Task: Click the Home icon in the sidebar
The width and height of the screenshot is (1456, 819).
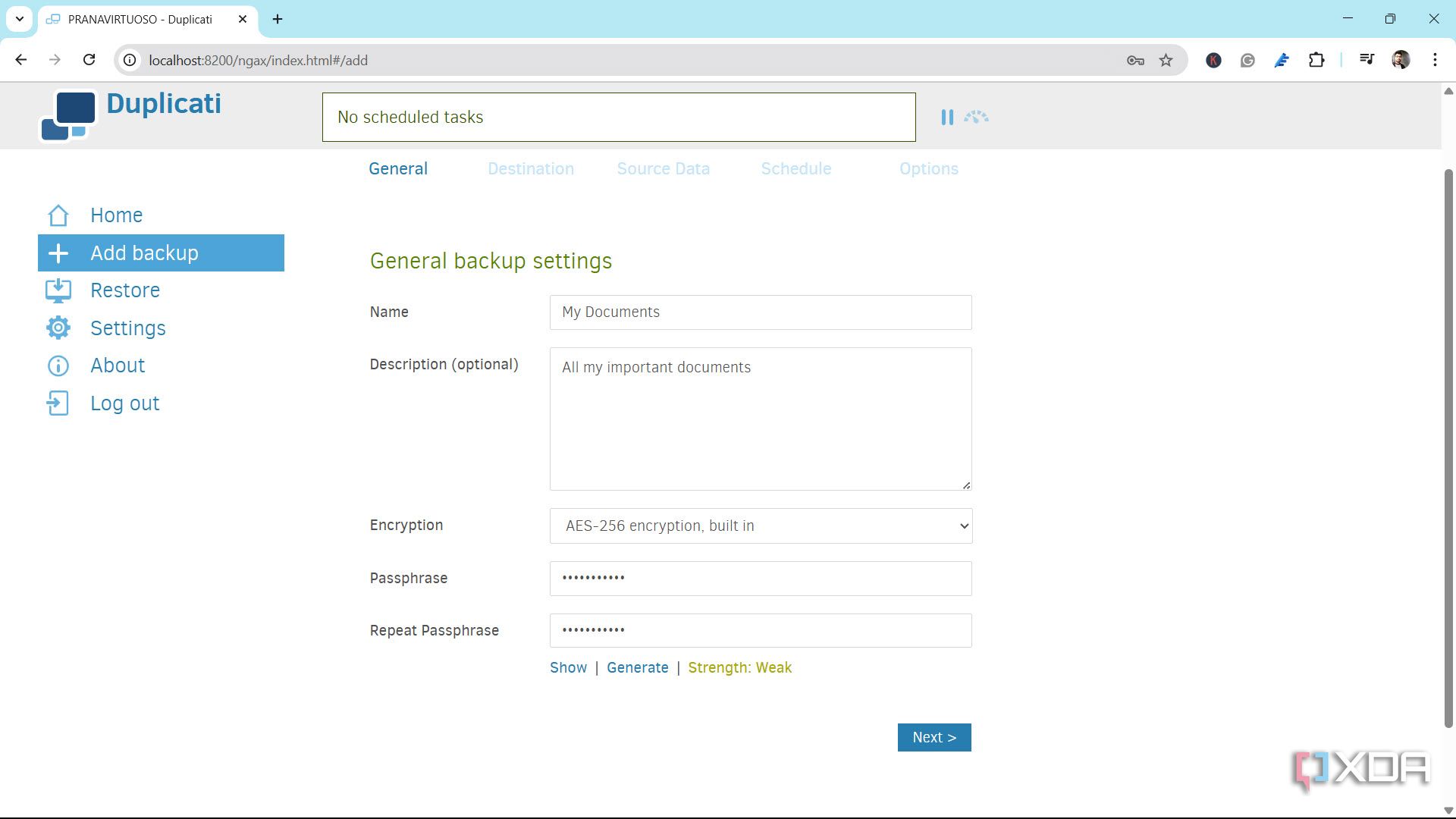Action: pyautogui.click(x=58, y=215)
